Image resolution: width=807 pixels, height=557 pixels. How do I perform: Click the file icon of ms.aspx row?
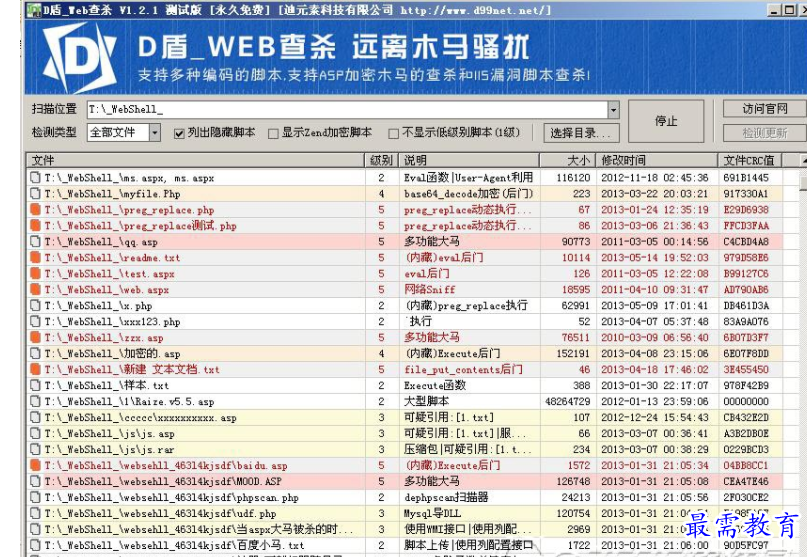(x=35, y=178)
